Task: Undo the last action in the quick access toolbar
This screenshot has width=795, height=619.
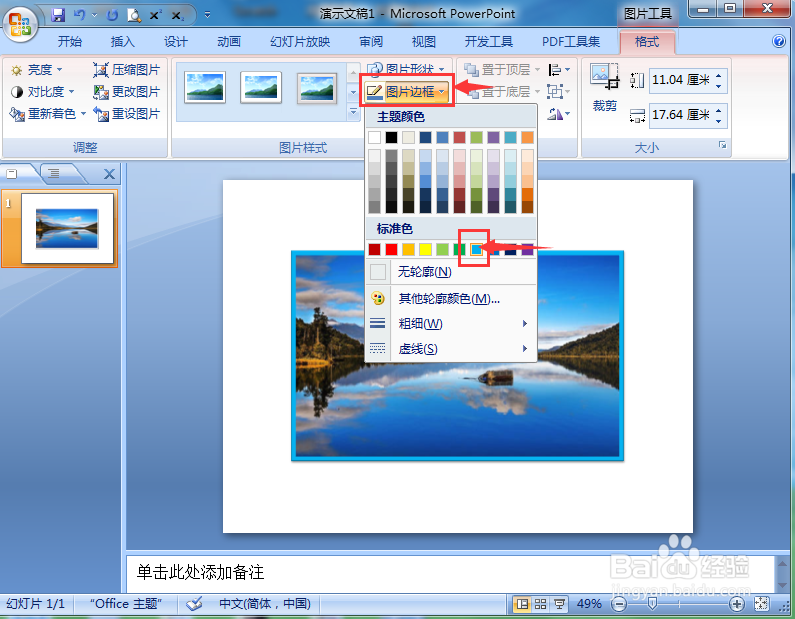Action: coord(80,15)
